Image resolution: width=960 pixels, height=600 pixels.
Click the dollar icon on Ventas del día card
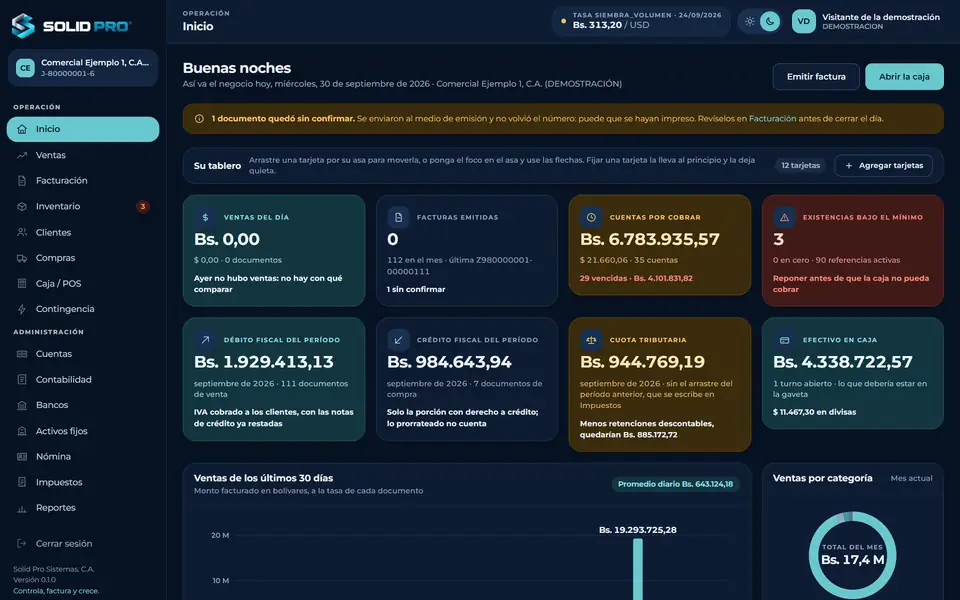coord(205,217)
